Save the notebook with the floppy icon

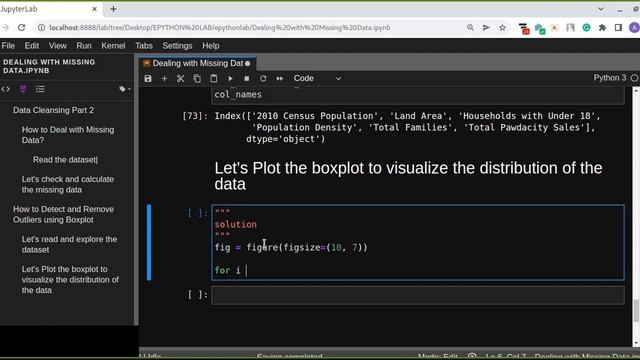[x=148, y=78]
